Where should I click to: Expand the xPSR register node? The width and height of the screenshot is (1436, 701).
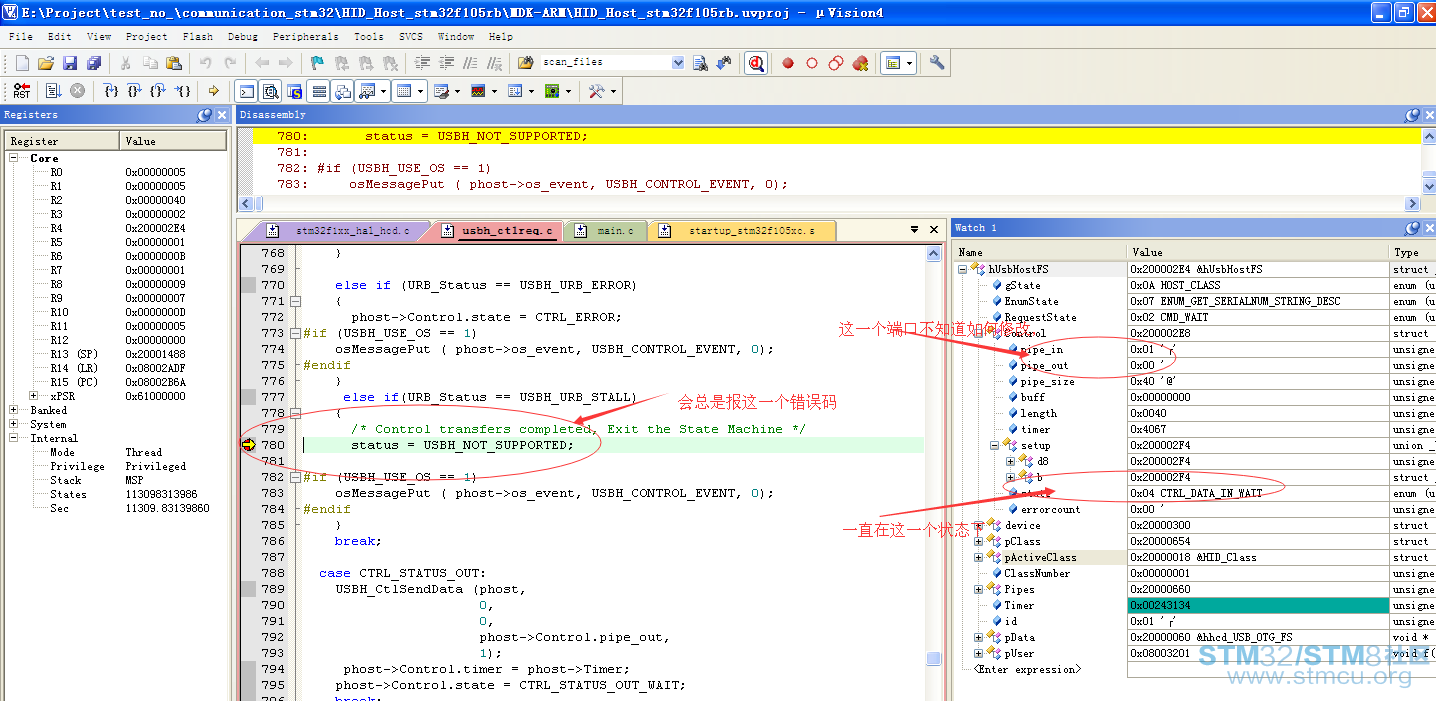click(x=35, y=396)
